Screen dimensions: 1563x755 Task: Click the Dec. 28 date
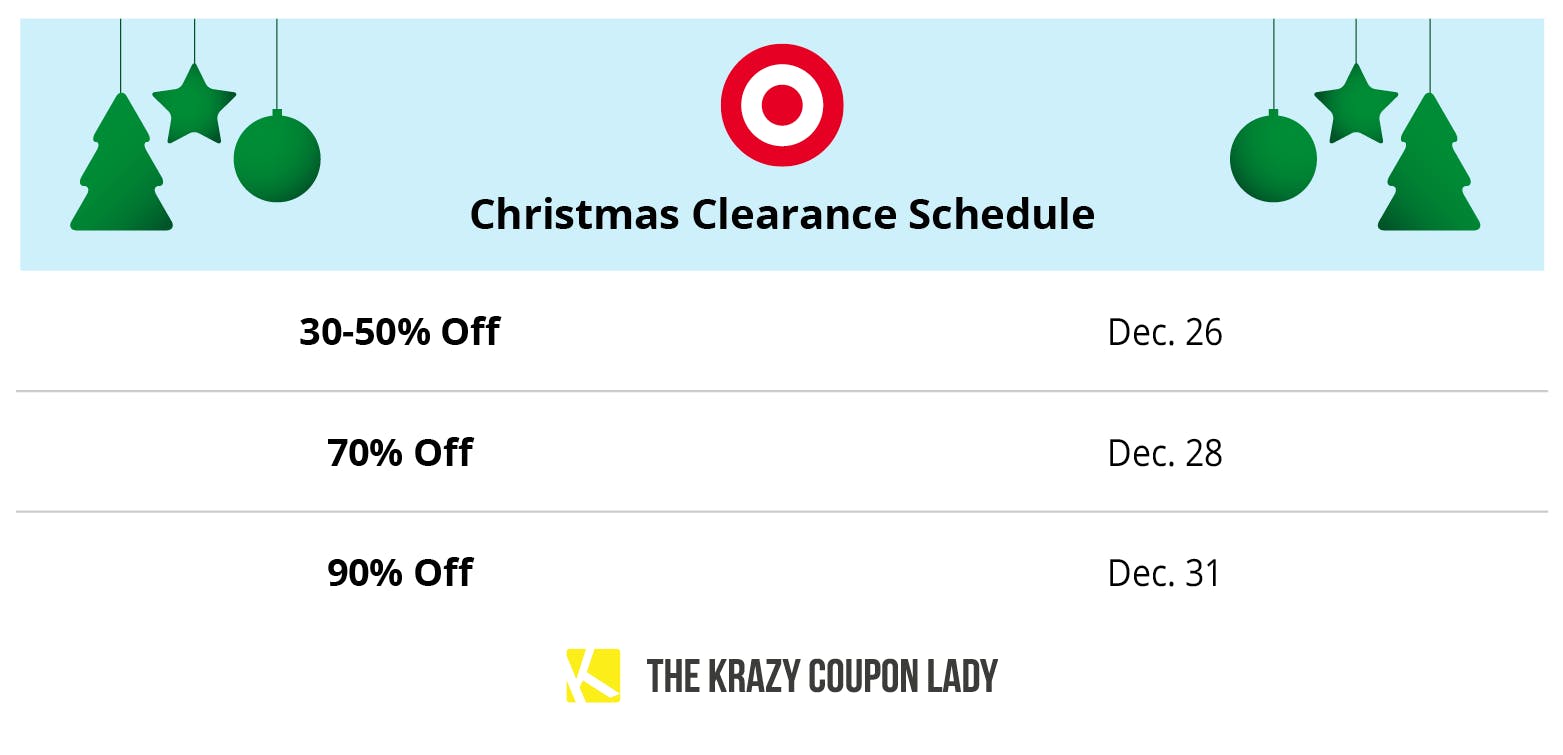(x=1165, y=454)
